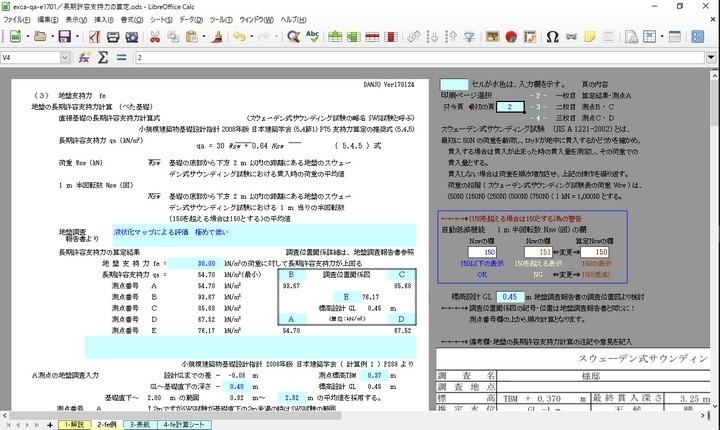Click the Name Box field showing V4
The image size is (720, 430).
pos(30,57)
